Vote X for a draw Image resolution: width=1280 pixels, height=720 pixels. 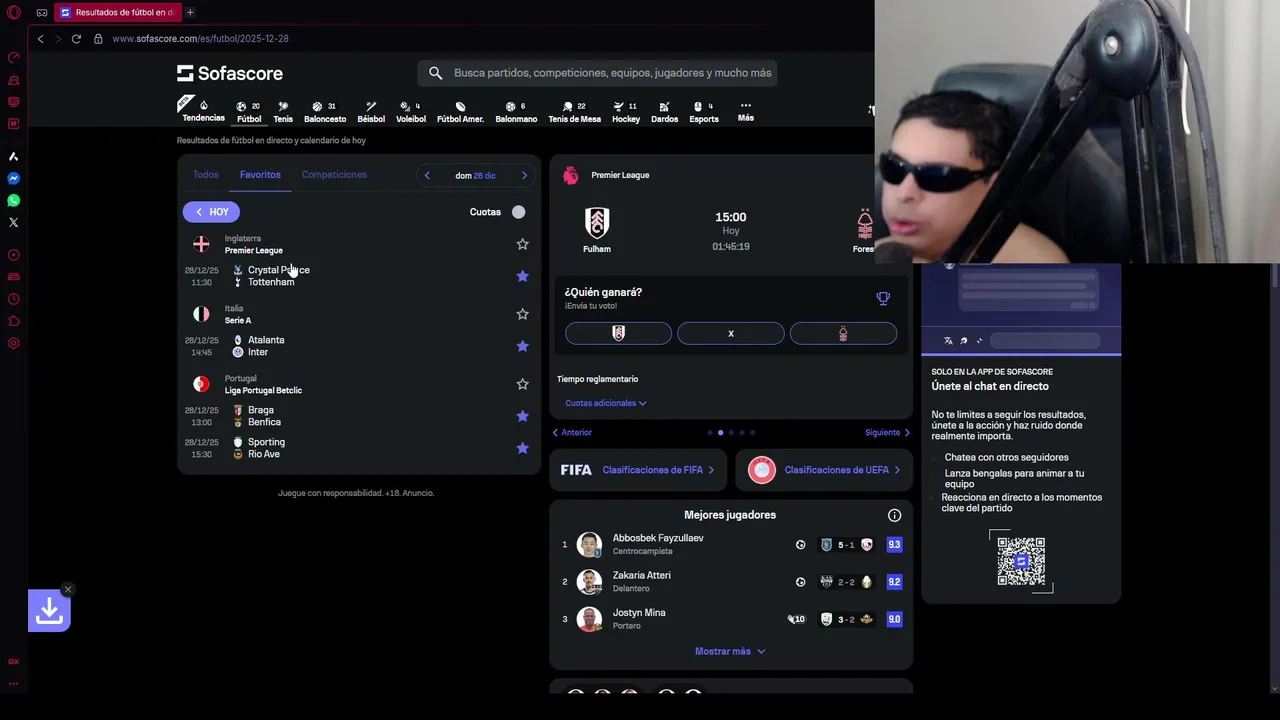coord(731,334)
